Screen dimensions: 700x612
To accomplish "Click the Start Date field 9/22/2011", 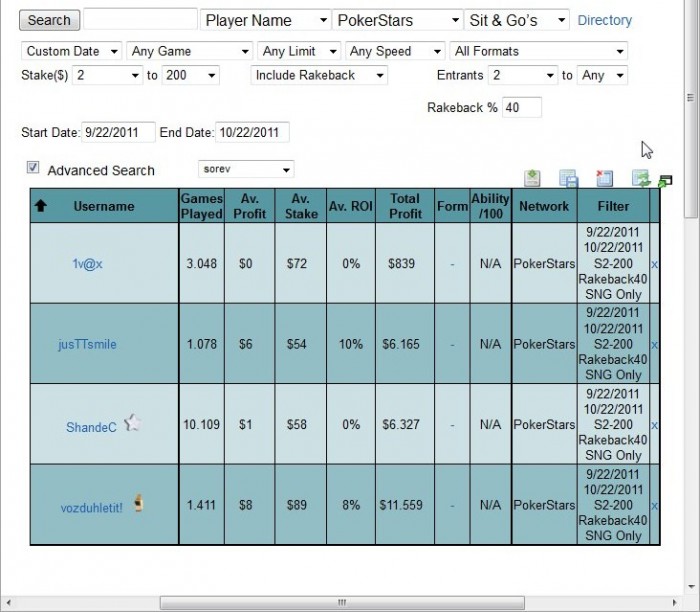I will 118,132.
